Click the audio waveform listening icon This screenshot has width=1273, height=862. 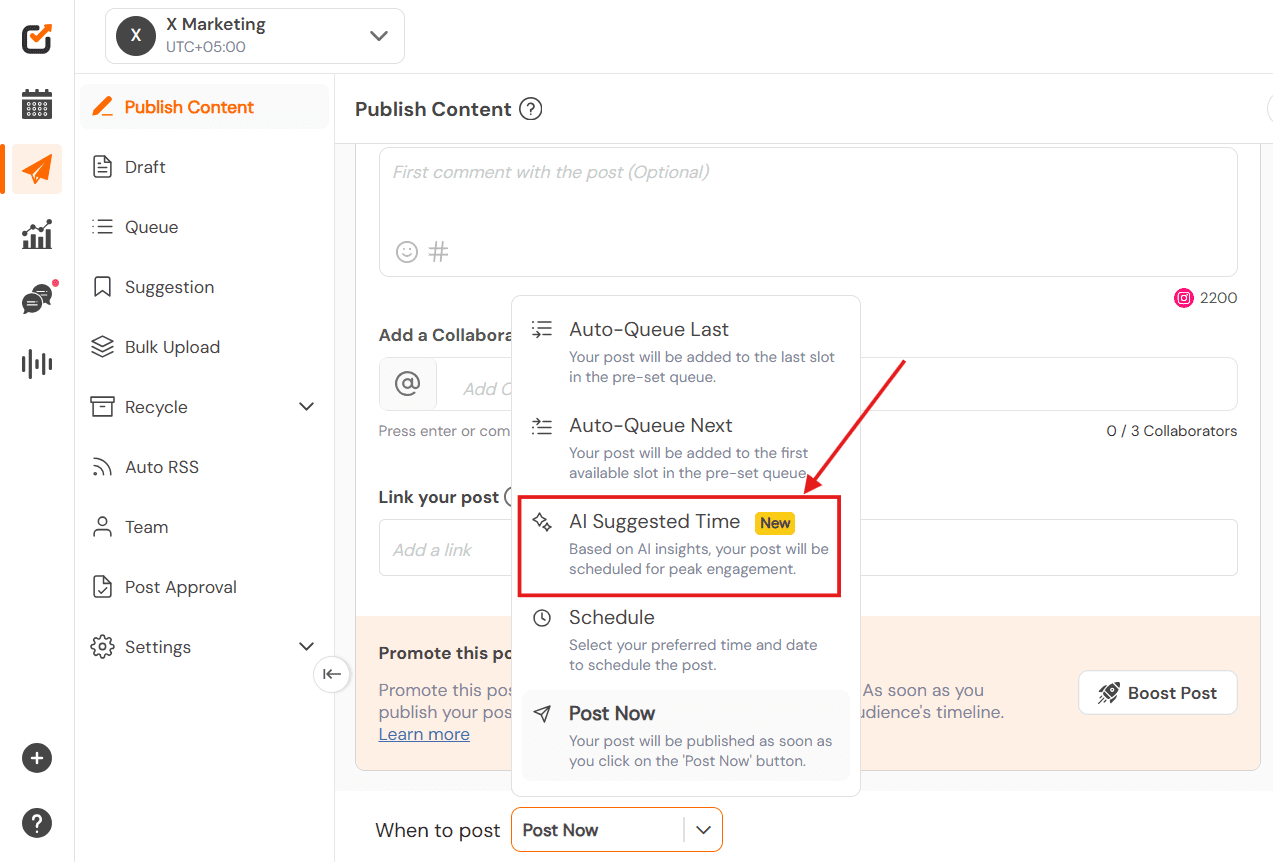click(37, 363)
